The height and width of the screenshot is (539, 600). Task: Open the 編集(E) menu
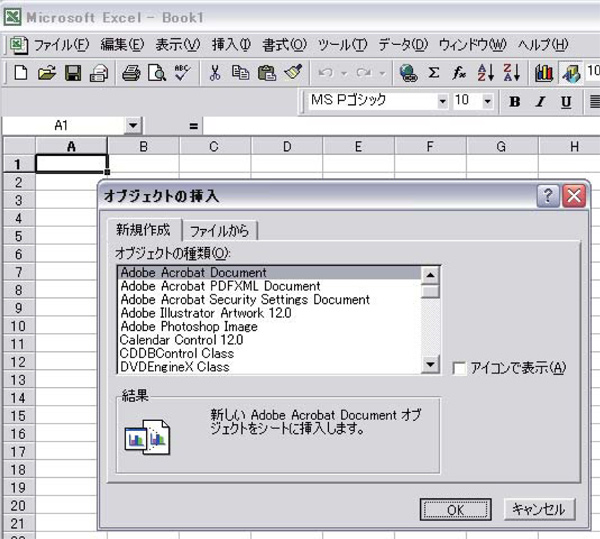[122, 45]
